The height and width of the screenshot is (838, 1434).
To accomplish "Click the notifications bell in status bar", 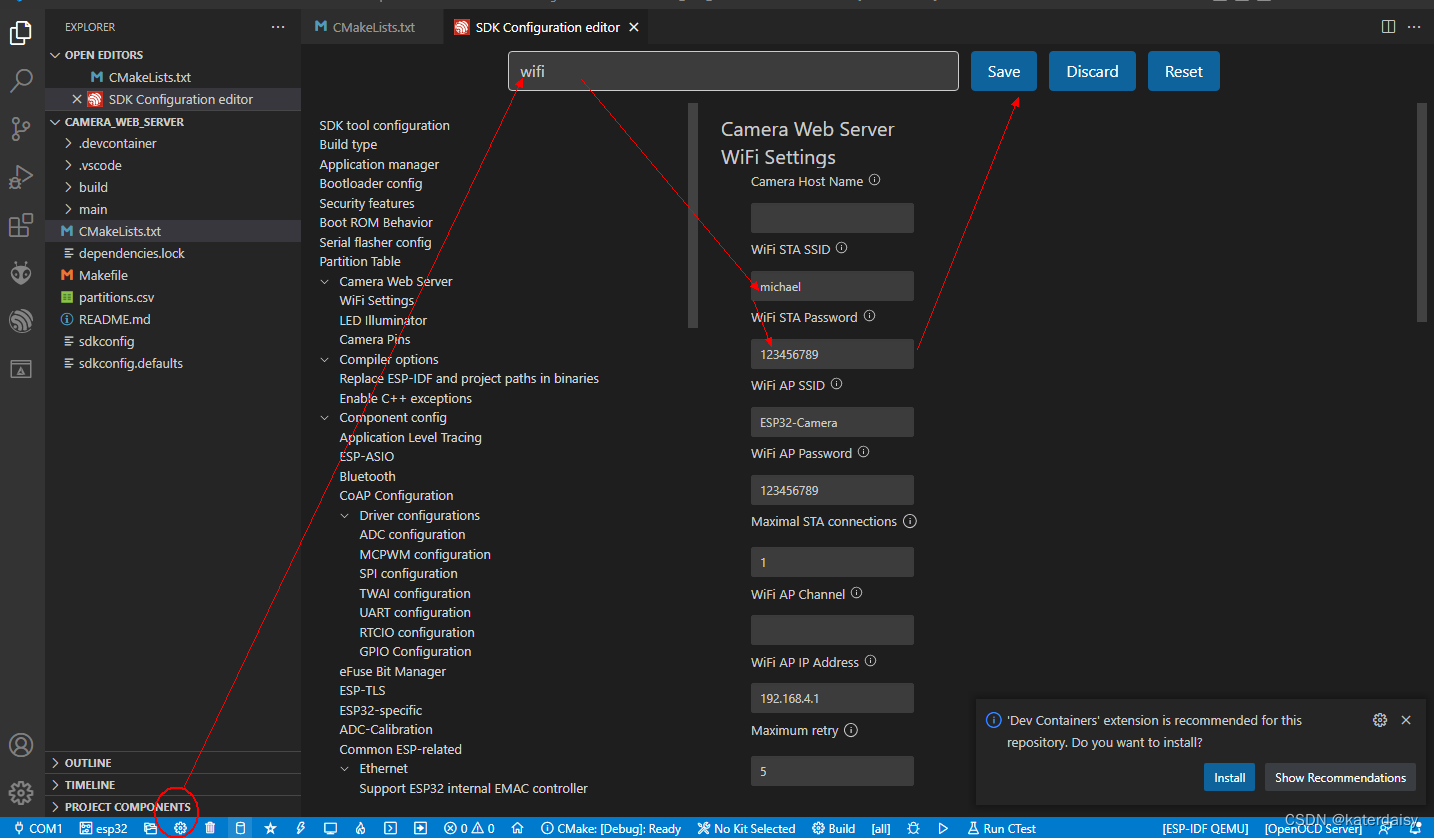I will (1414, 828).
